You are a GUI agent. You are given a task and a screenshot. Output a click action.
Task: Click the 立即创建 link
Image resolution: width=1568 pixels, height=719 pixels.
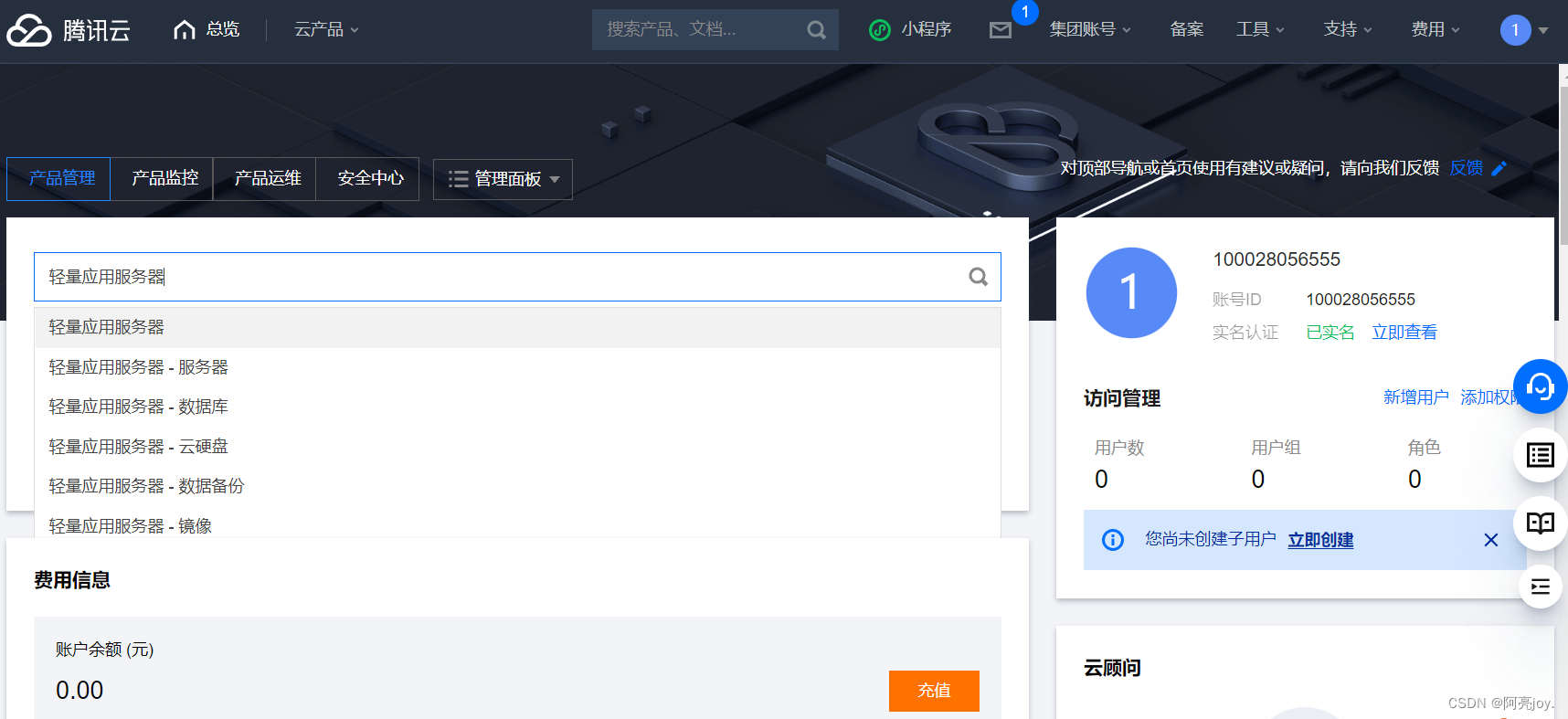coord(1320,540)
